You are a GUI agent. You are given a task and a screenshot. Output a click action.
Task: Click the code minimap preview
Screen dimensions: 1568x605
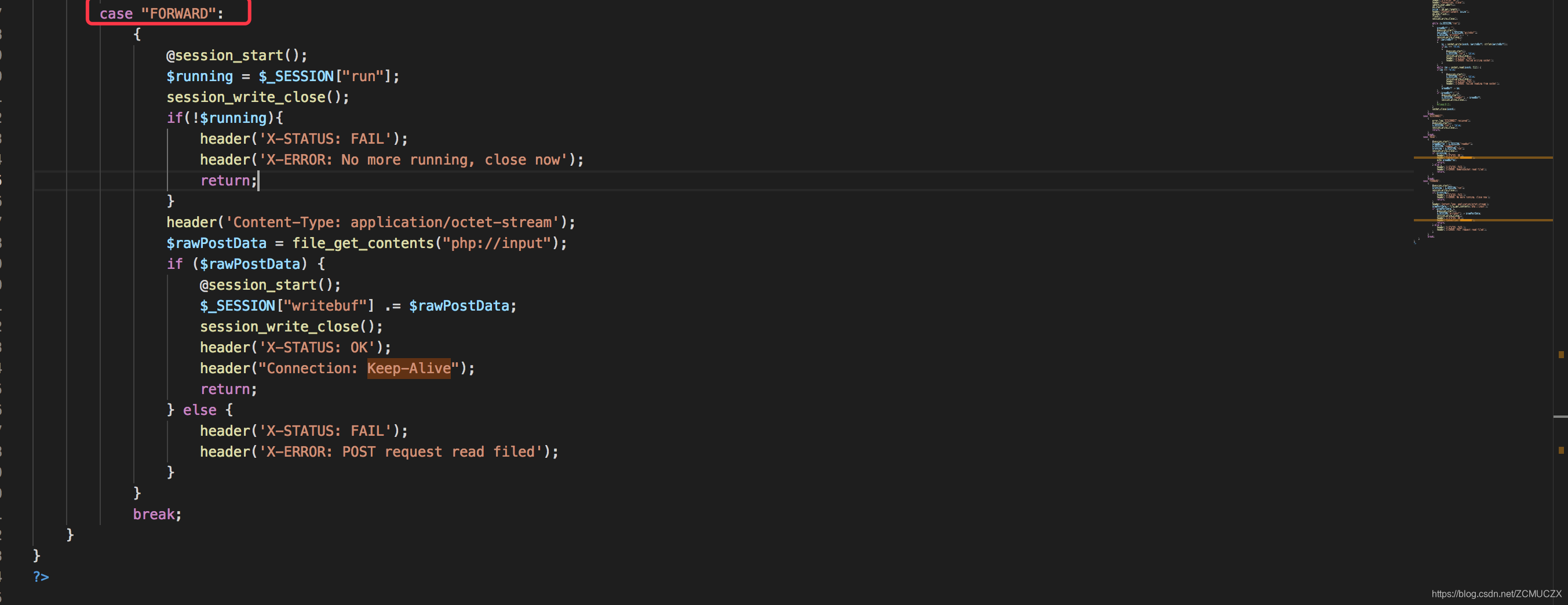(1483, 122)
